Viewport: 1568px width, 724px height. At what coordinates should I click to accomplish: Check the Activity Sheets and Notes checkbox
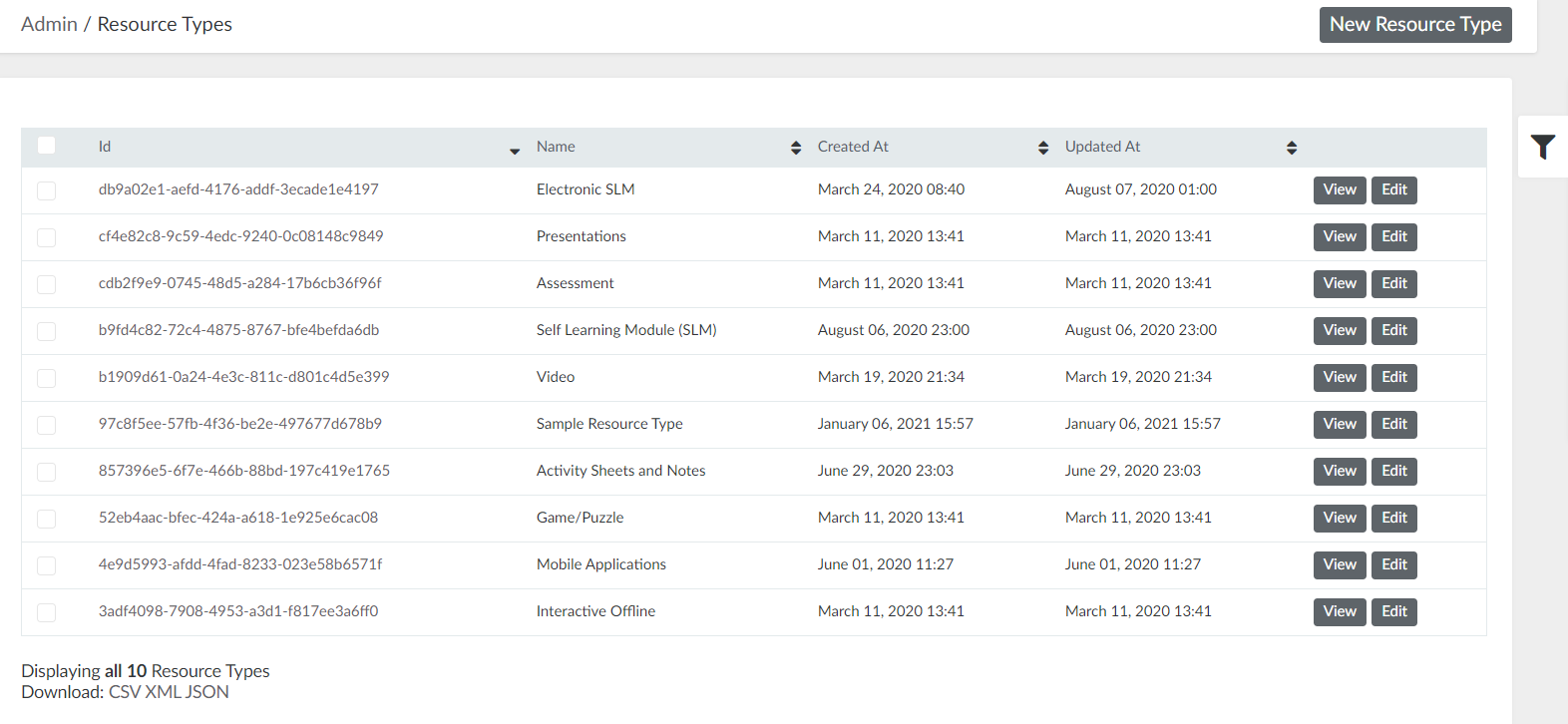click(46, 472)
